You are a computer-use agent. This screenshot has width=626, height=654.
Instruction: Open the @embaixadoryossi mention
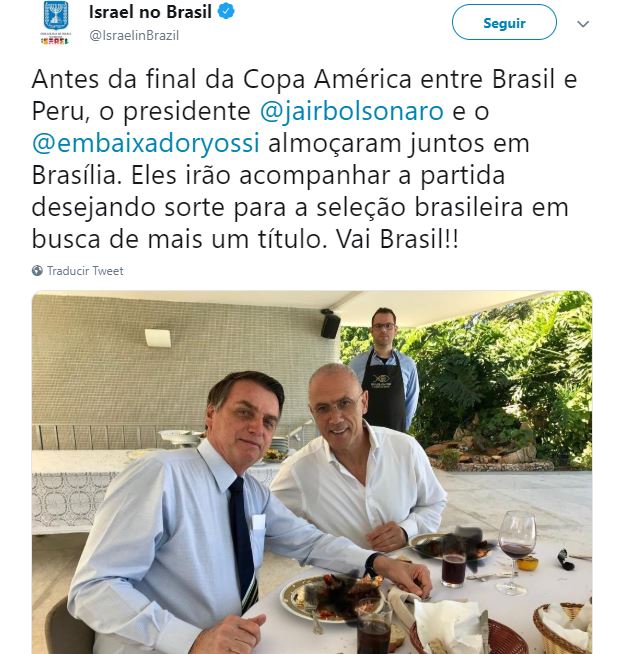(x=146, y=143)
